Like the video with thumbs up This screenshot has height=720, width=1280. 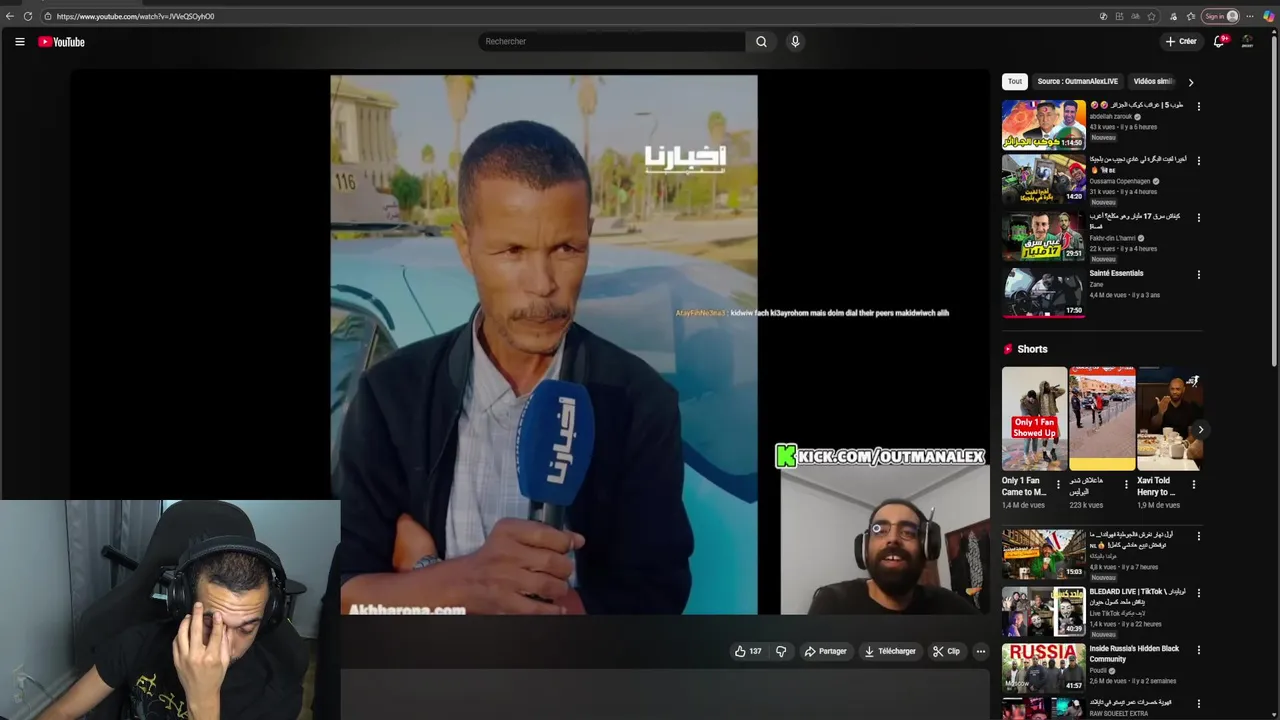[748, 651]
